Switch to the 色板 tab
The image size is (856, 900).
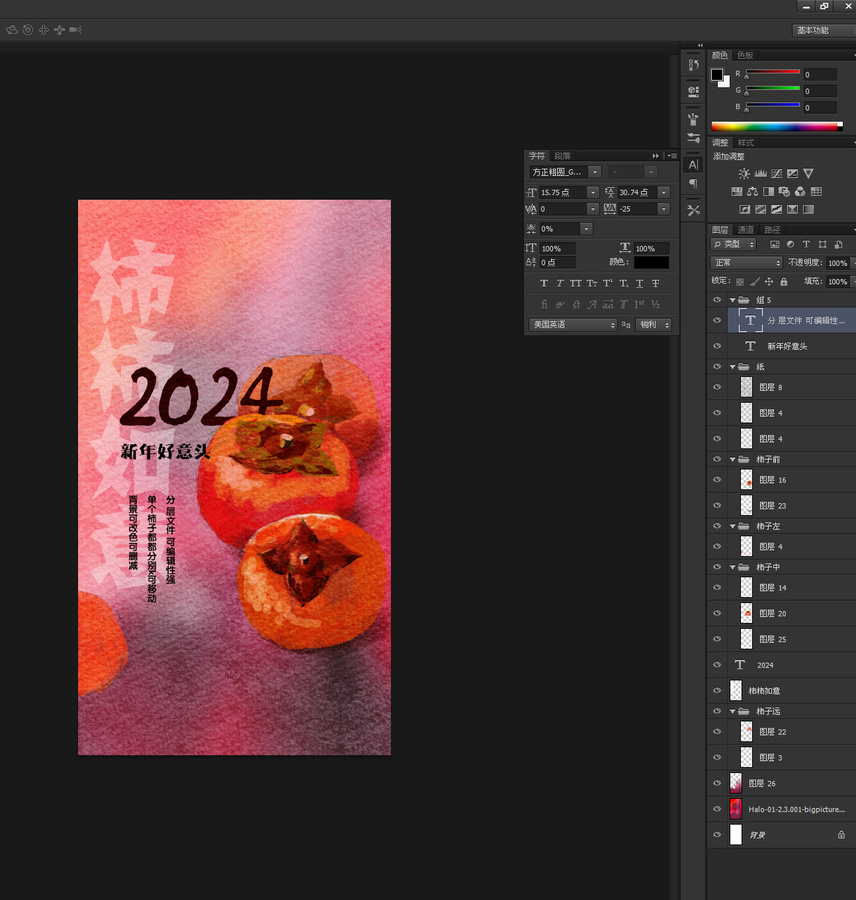pyautogui.click(x=745, y=55)
